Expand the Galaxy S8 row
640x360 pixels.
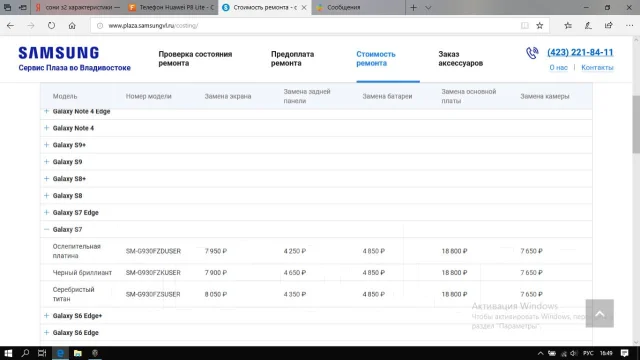47,196
